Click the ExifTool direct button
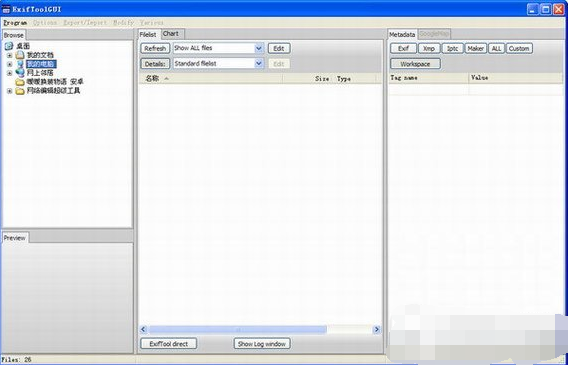Image resolution: width=568 pixels, height=365 pixels. (x=169, y=344)
